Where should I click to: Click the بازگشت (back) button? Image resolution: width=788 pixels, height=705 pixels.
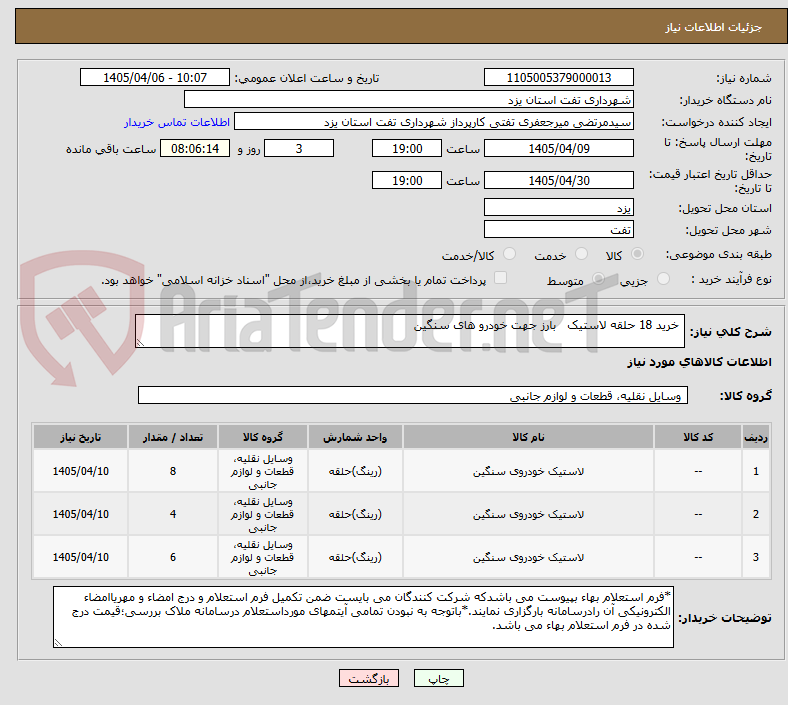(368, 678)
